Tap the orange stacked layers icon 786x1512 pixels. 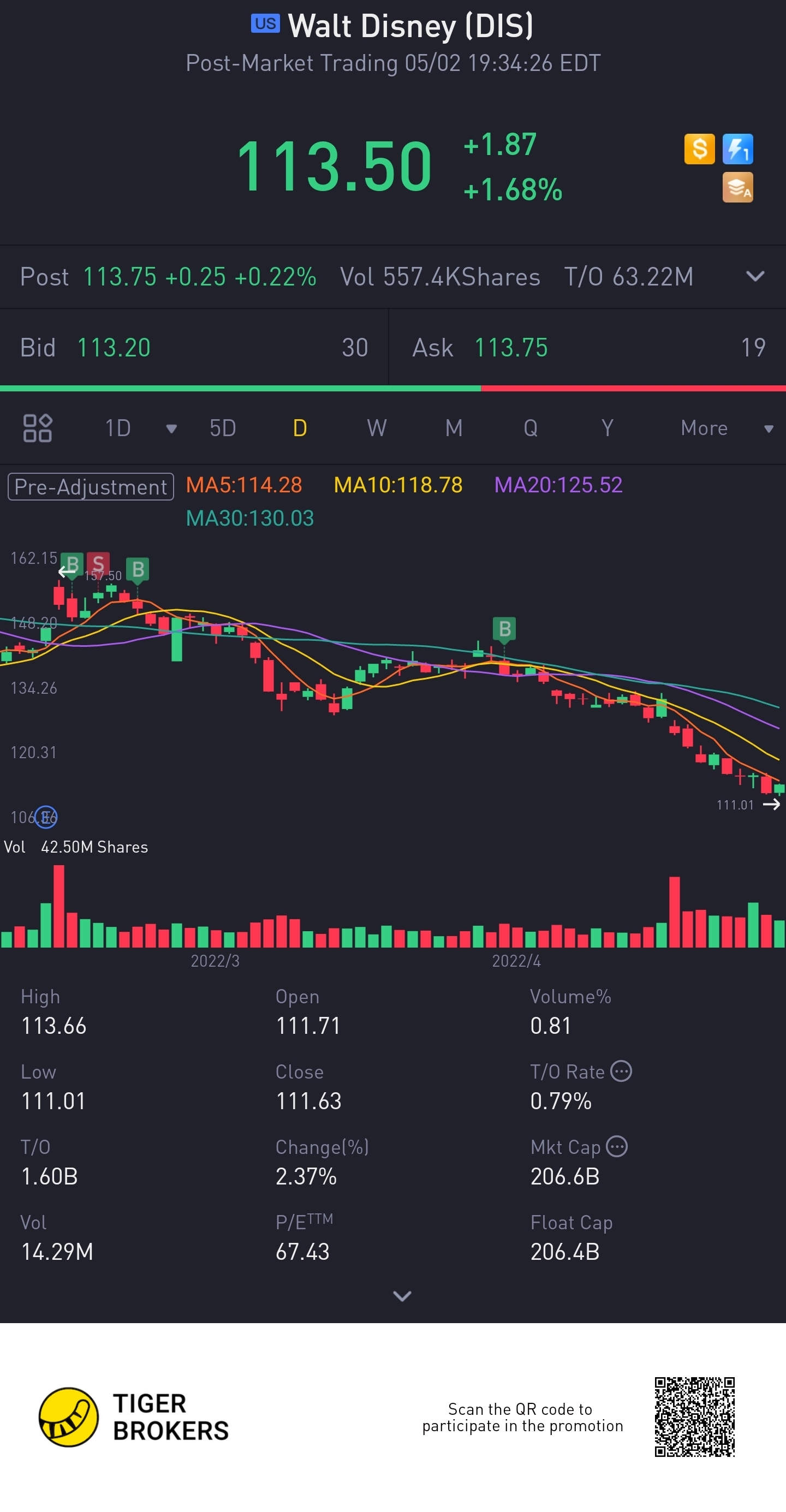[738, 187]
